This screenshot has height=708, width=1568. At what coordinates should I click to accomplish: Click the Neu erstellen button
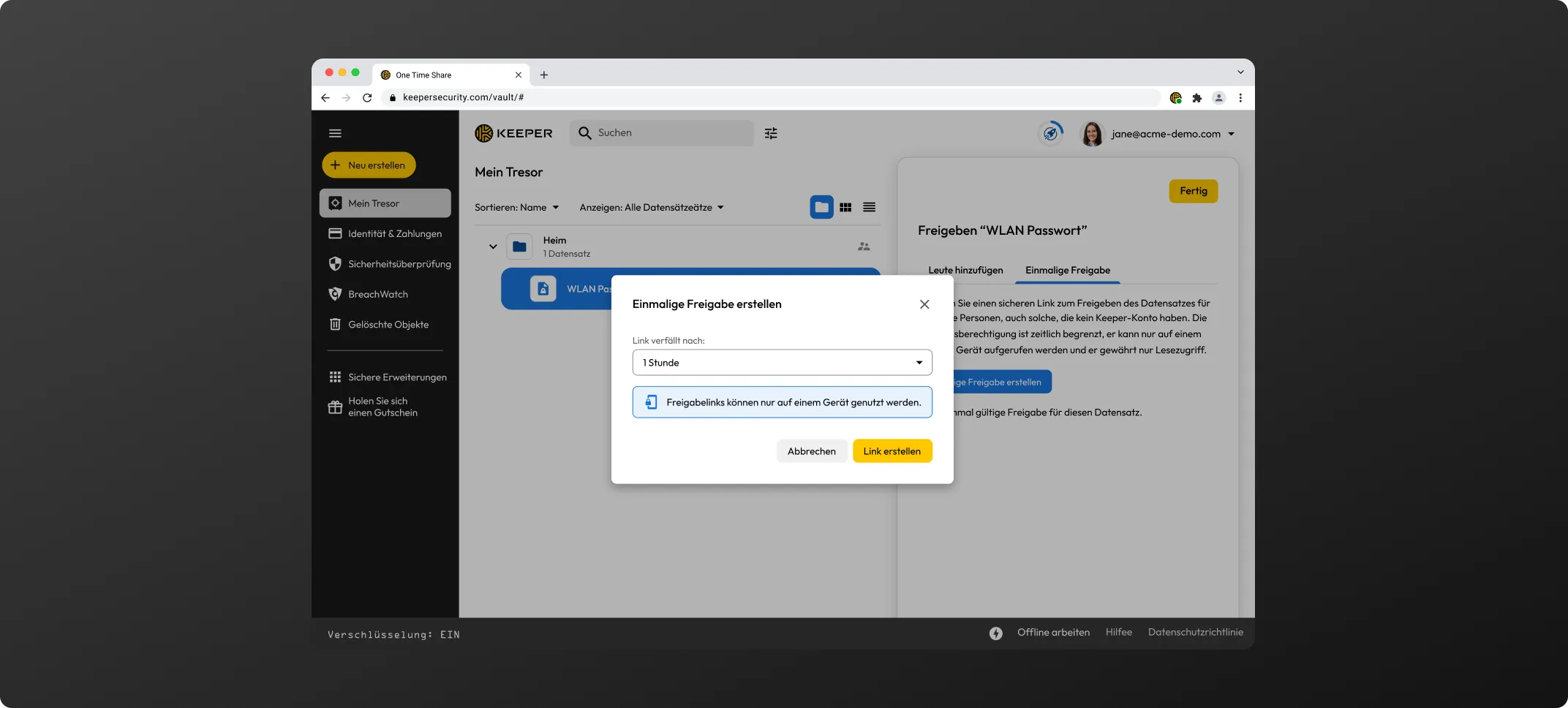click(369, 165)
